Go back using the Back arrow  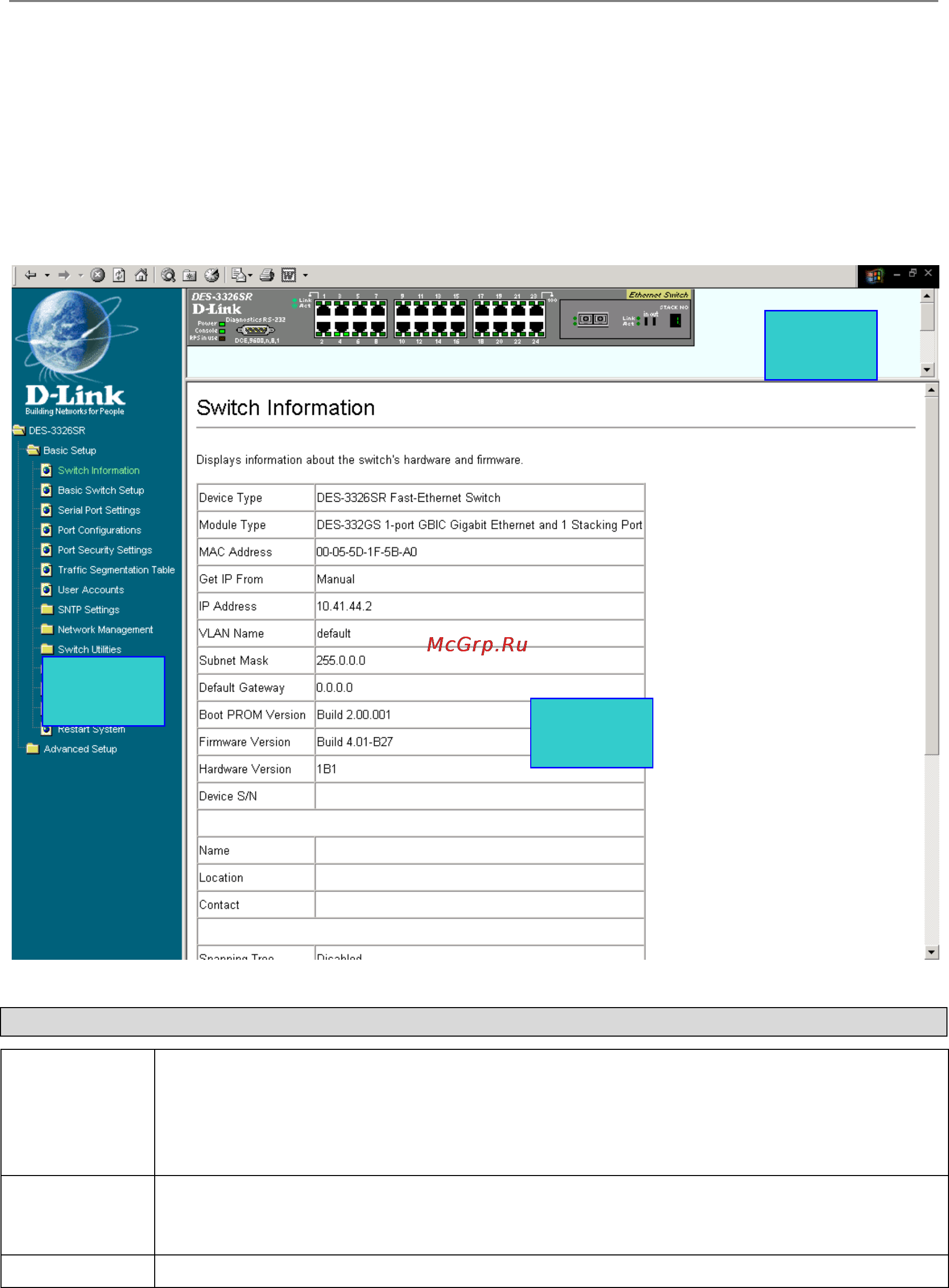point(31,275)
